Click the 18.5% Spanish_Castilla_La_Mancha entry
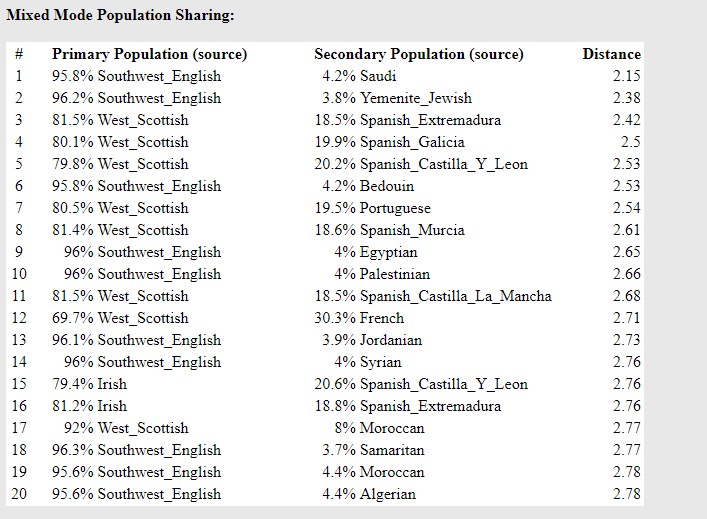This screenshot has height=519, width=707. click(433, 296)
